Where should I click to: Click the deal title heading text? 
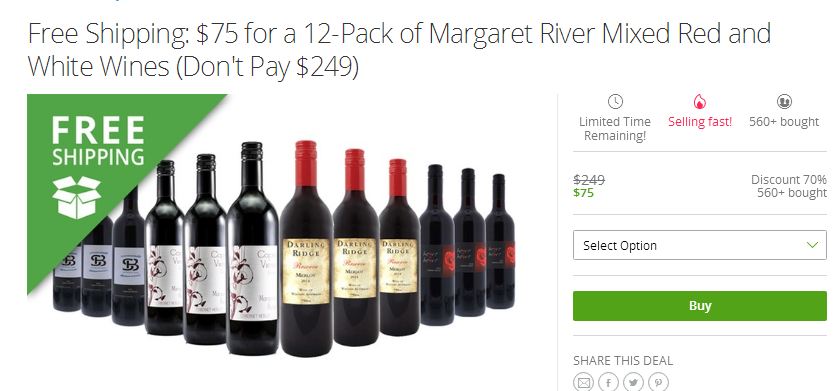click(x=399, y=50)
